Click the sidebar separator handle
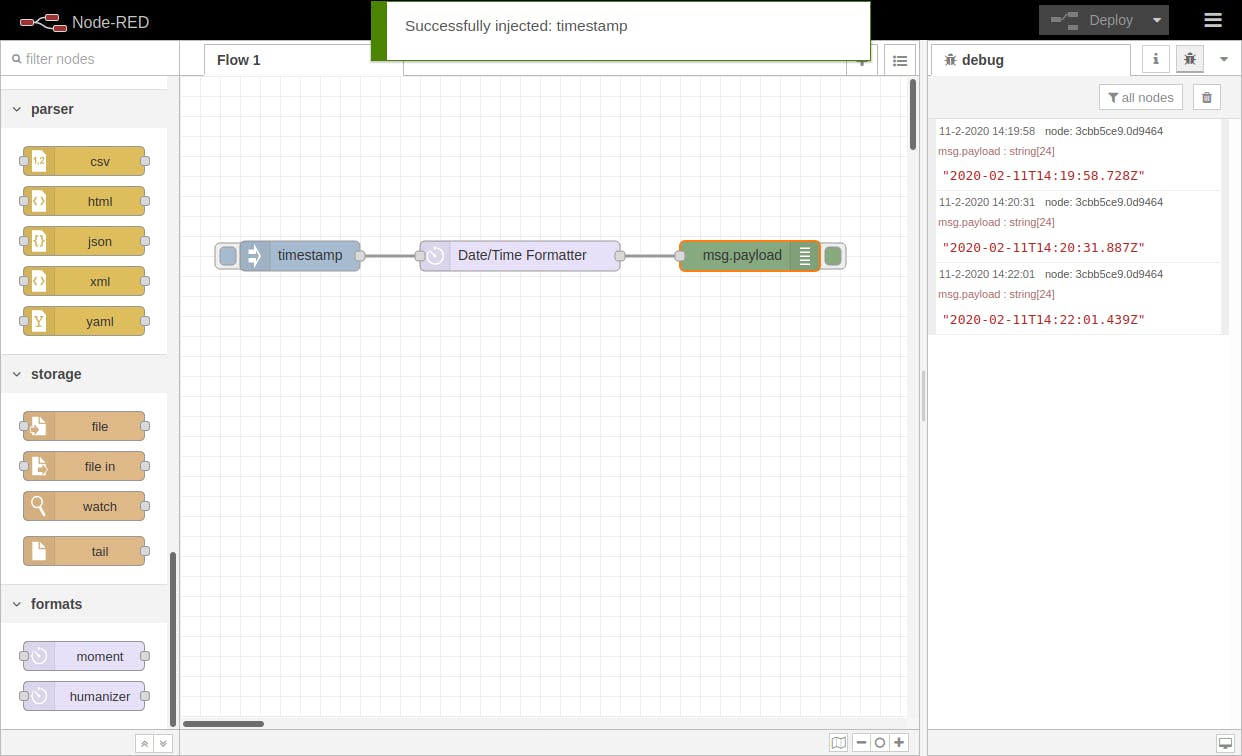The image size is (1242, 756). (923, 395)
